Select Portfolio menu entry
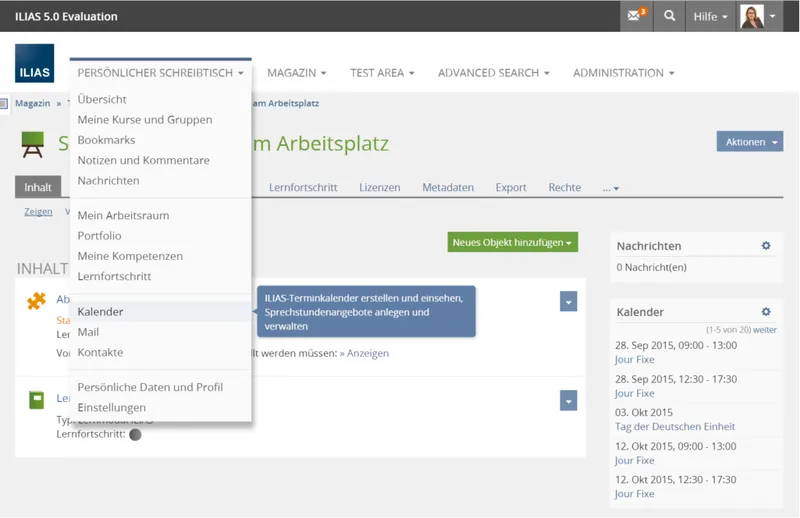This screenshot has width=800, height=518. point(99,236)
